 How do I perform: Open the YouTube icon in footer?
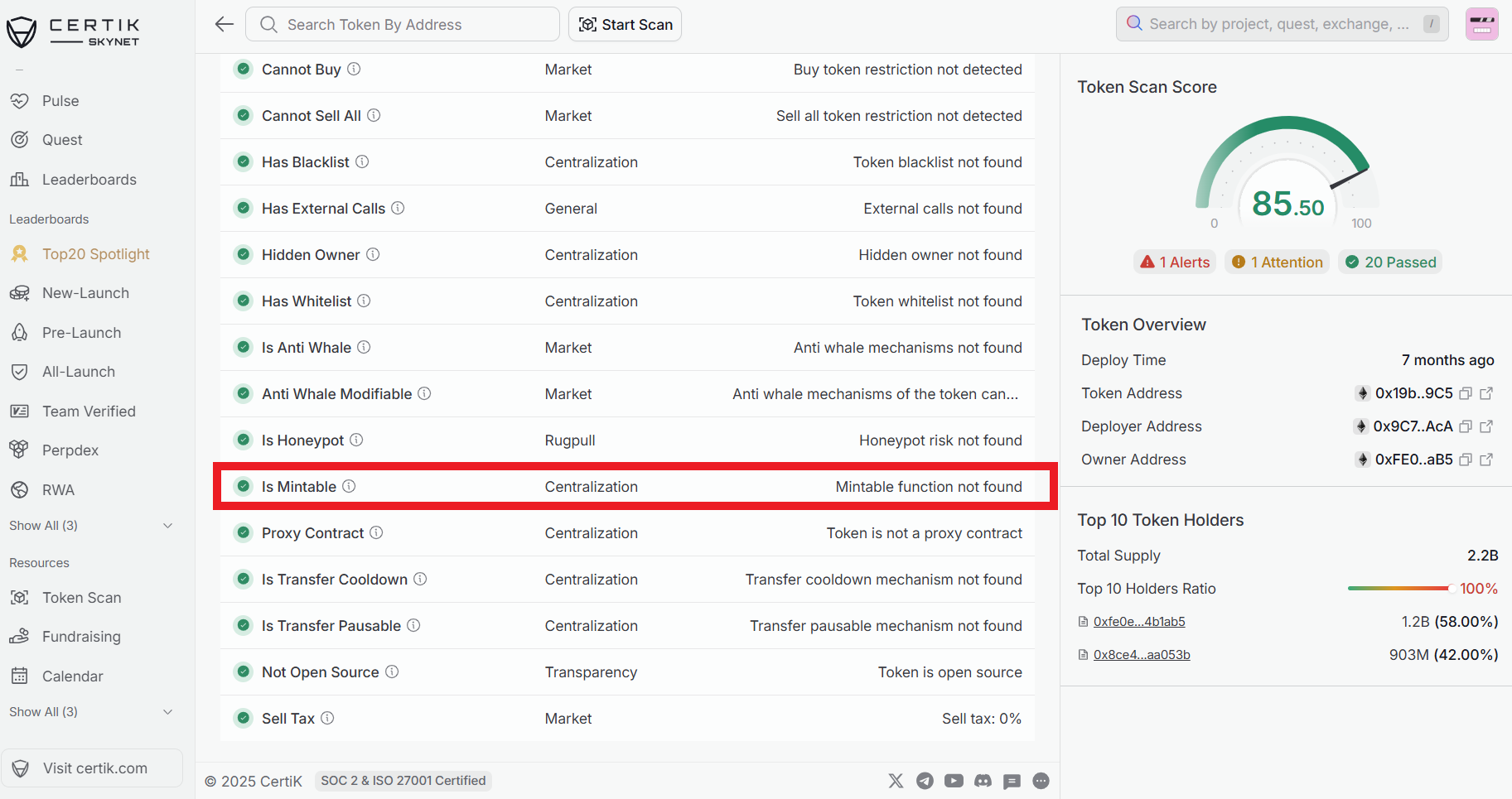(x=954, y=781)
